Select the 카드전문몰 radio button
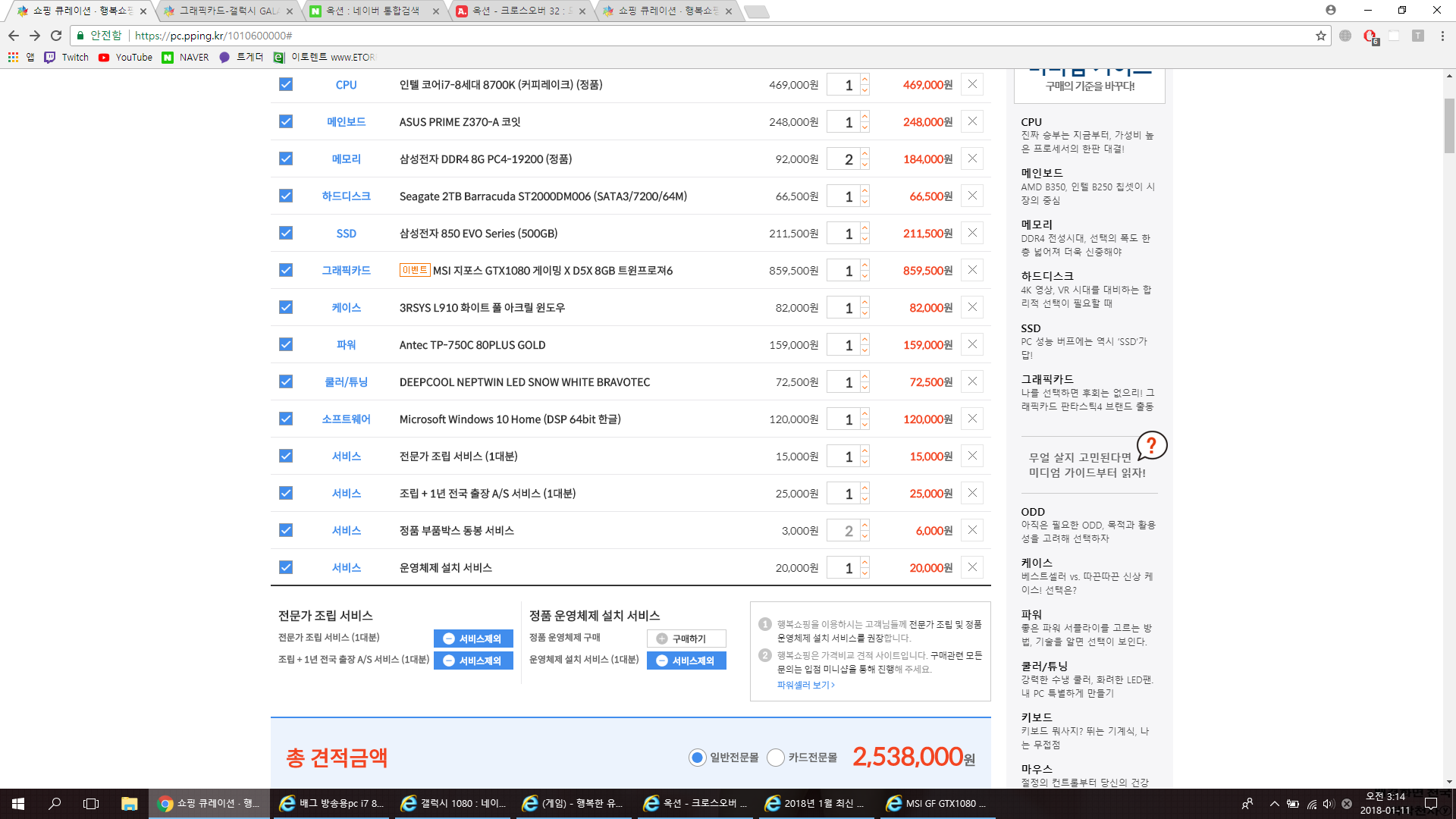Viewport: 1456px width, 819px height. click(x=775, y=758)
